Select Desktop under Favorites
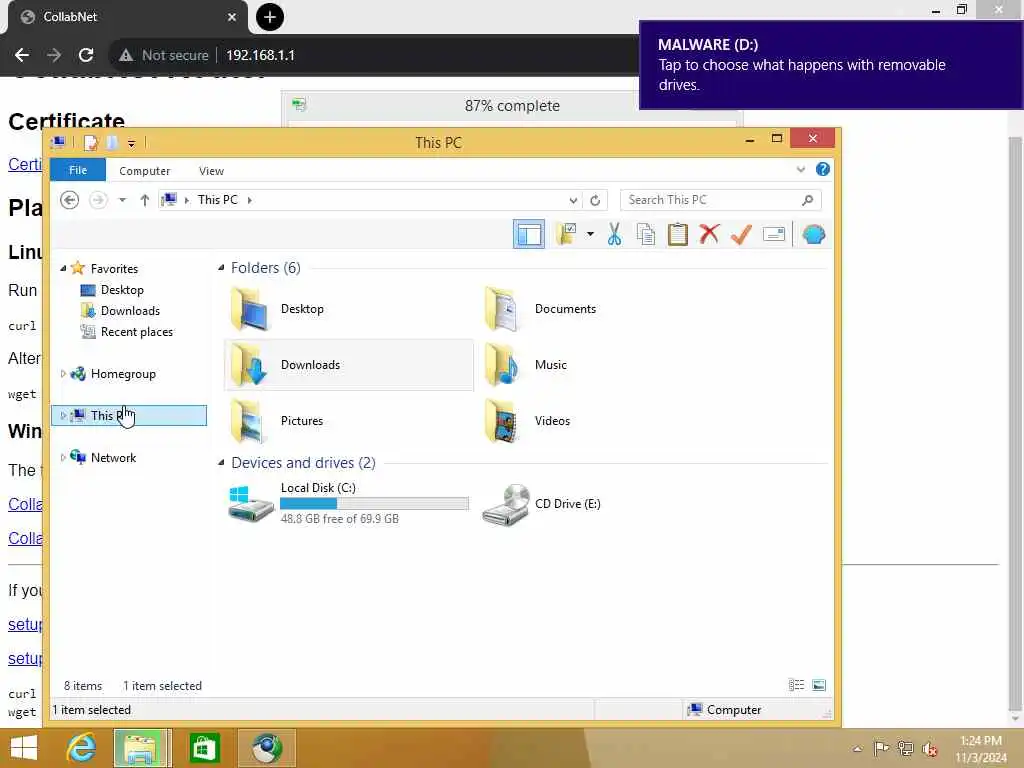Screen dimensions: 1024x768 (122, 290)
